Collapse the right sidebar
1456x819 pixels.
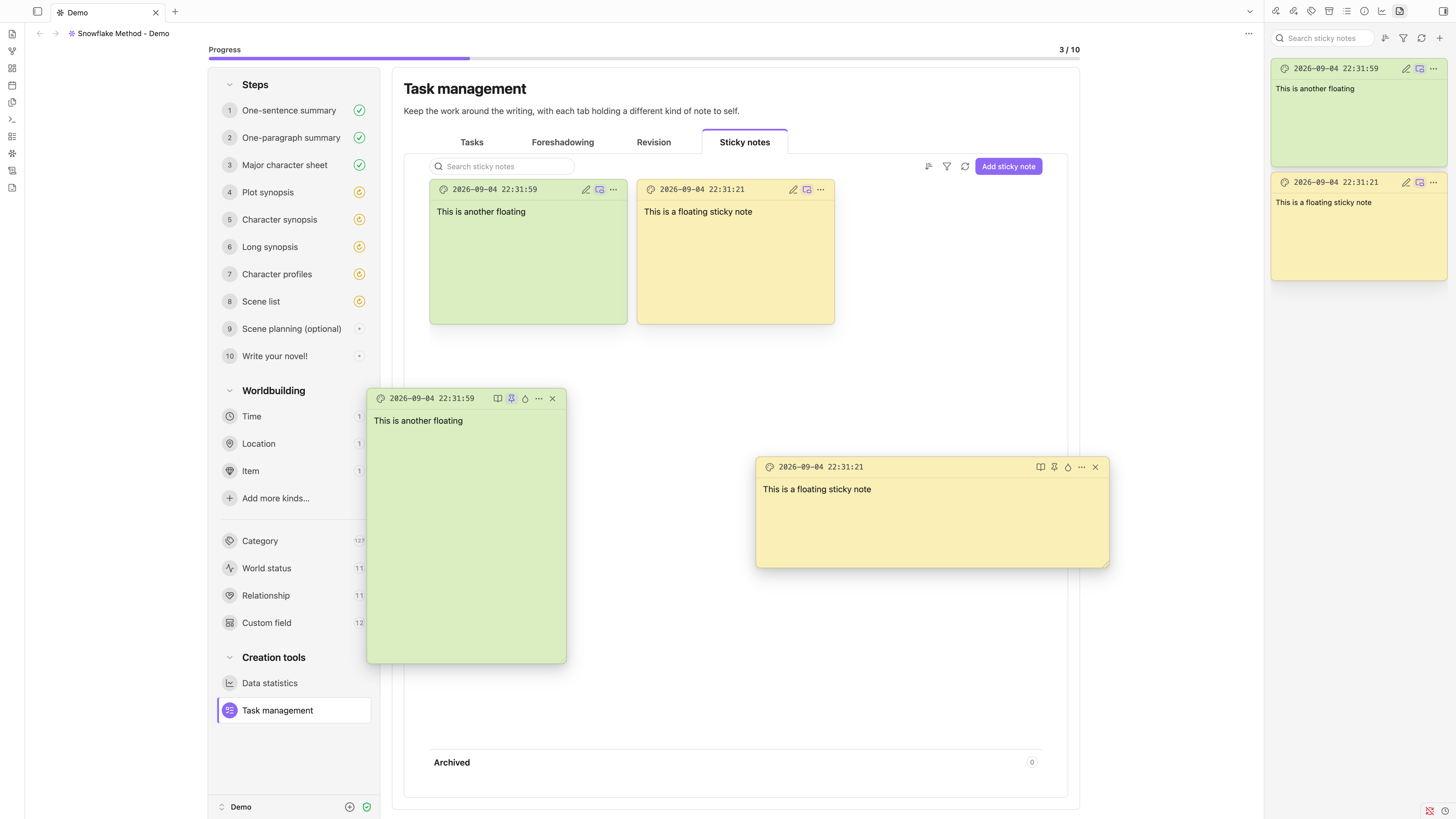tap(1443, 11)
